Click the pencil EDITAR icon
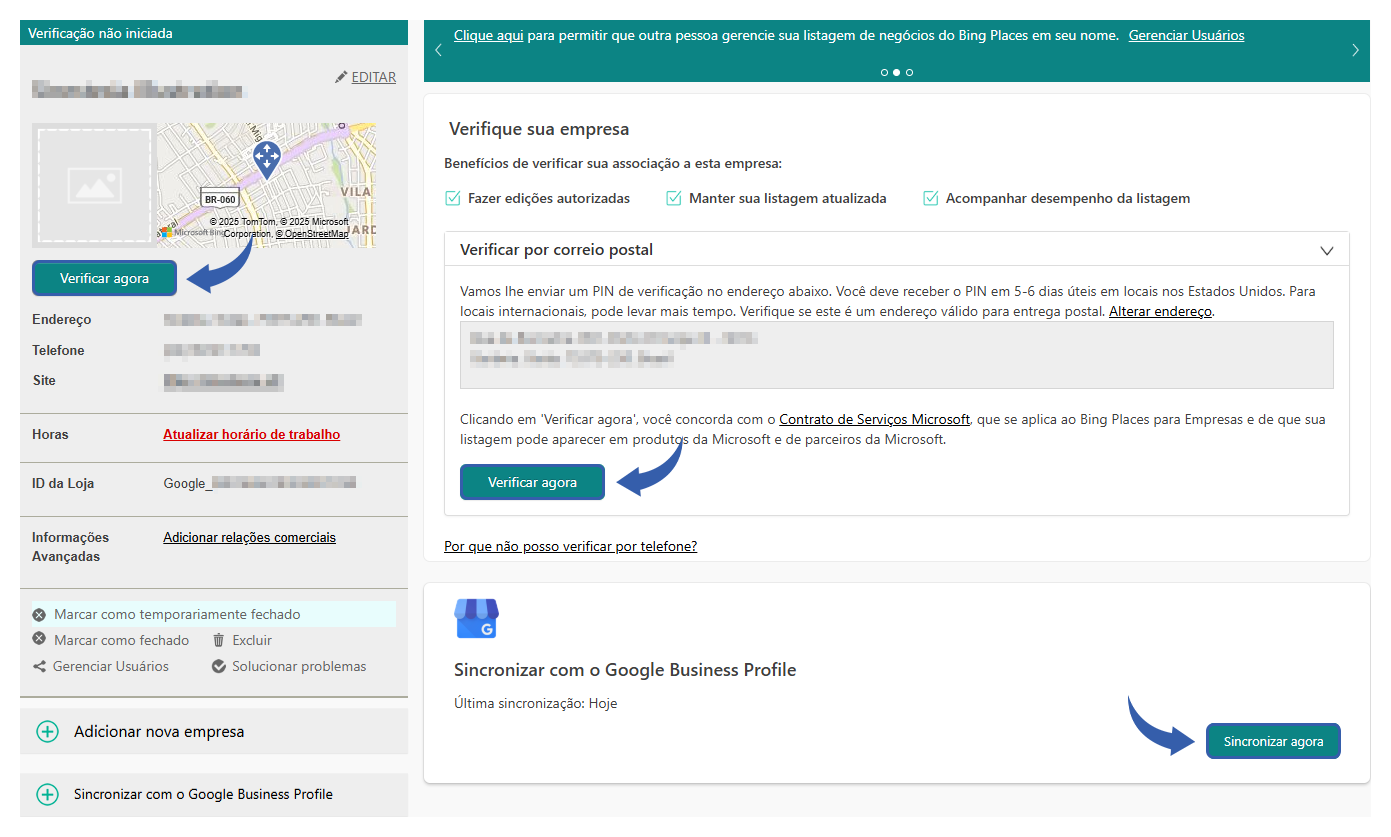This screenshot has width=1391, height=837. 342,77
